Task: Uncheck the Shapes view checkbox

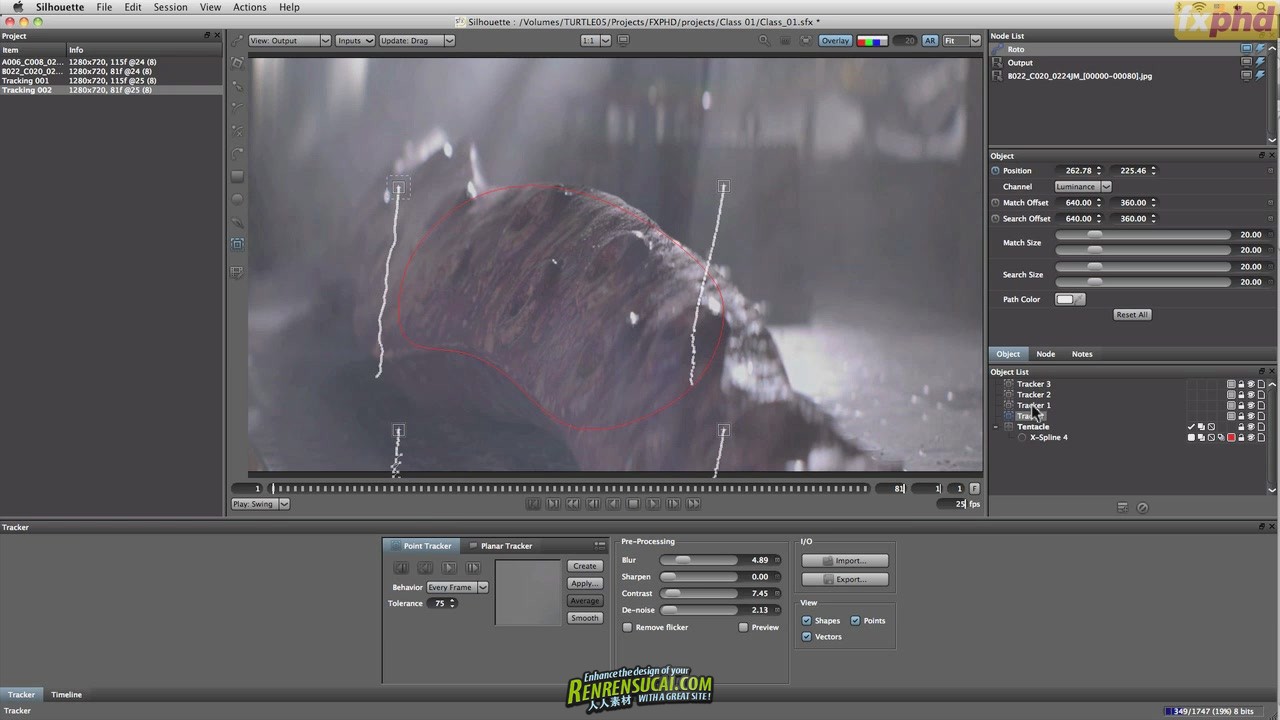Action: coord(807,620)
